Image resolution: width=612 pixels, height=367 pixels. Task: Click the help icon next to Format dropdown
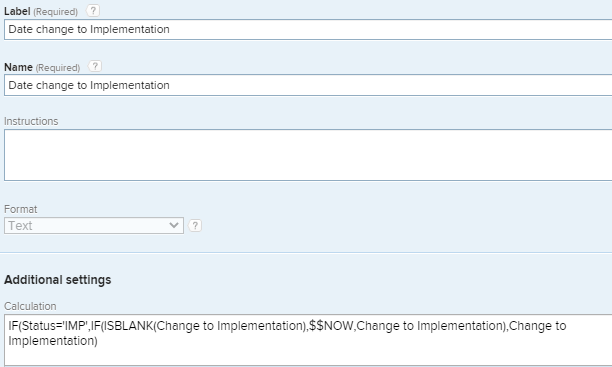pos(195,226)
